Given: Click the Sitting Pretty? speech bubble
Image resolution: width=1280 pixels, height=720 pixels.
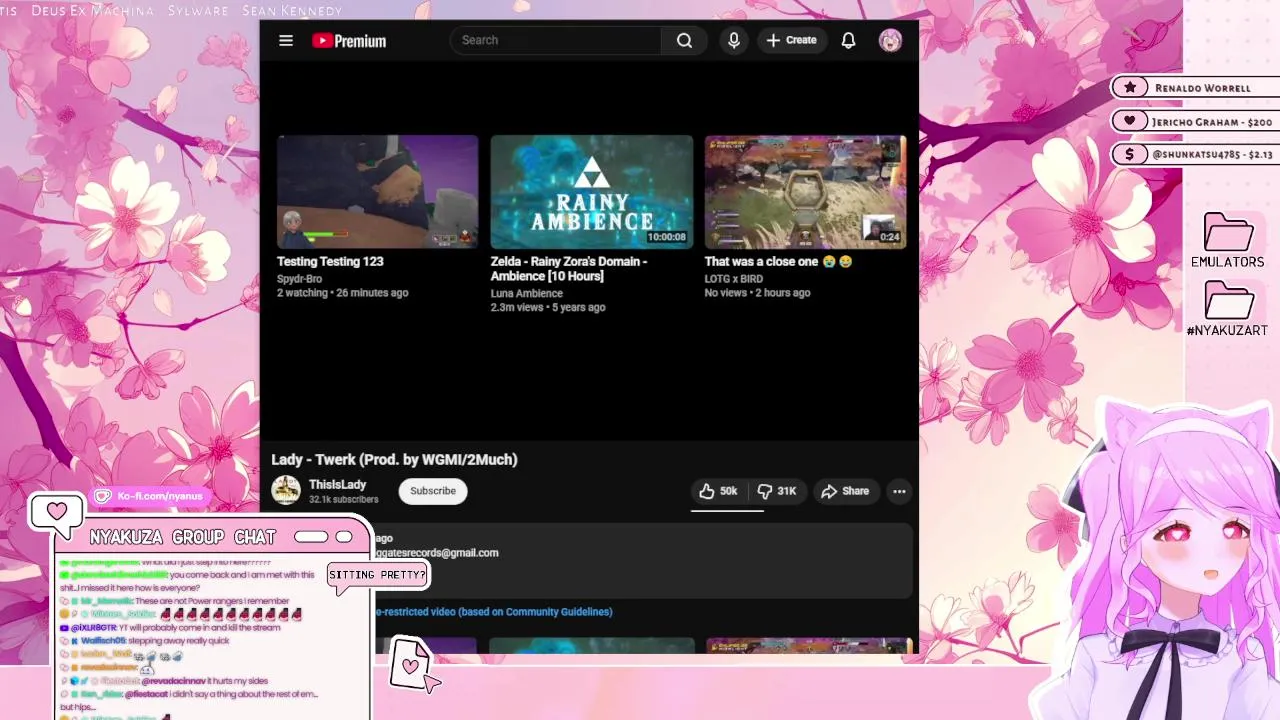Looking at the screenshot, I should pos(377,575).
